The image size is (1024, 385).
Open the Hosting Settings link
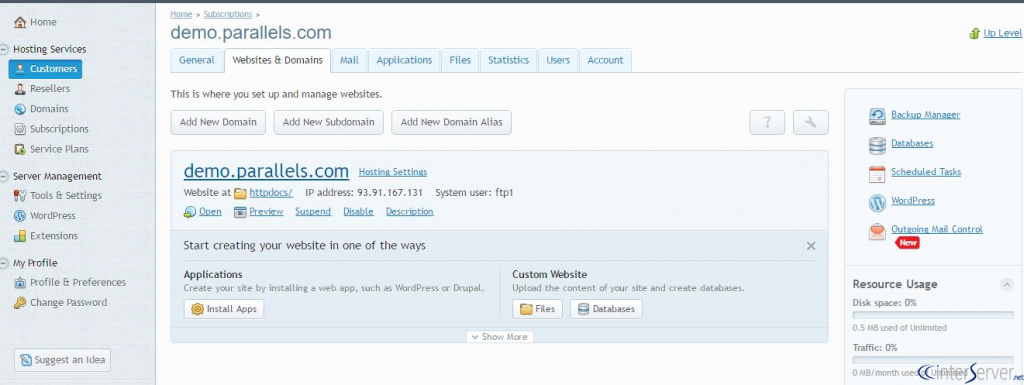click(x=392, y=172)
